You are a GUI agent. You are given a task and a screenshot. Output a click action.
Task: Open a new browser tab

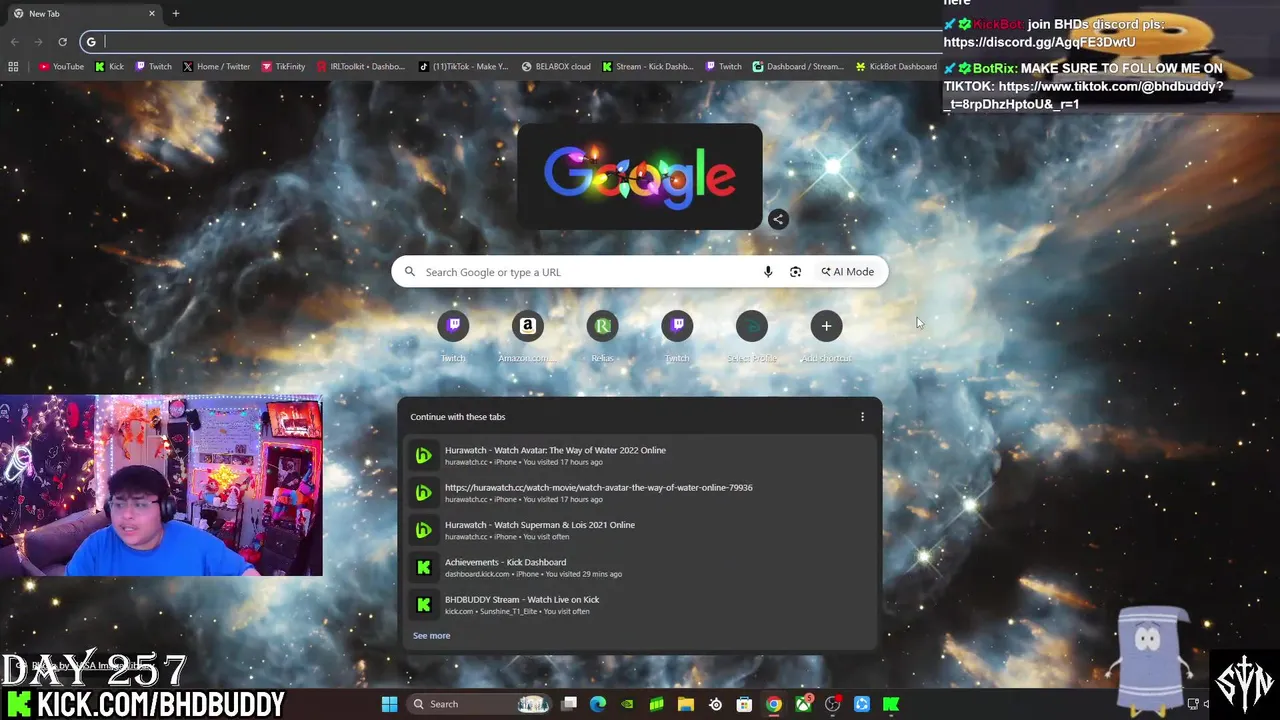click(176, 13)
